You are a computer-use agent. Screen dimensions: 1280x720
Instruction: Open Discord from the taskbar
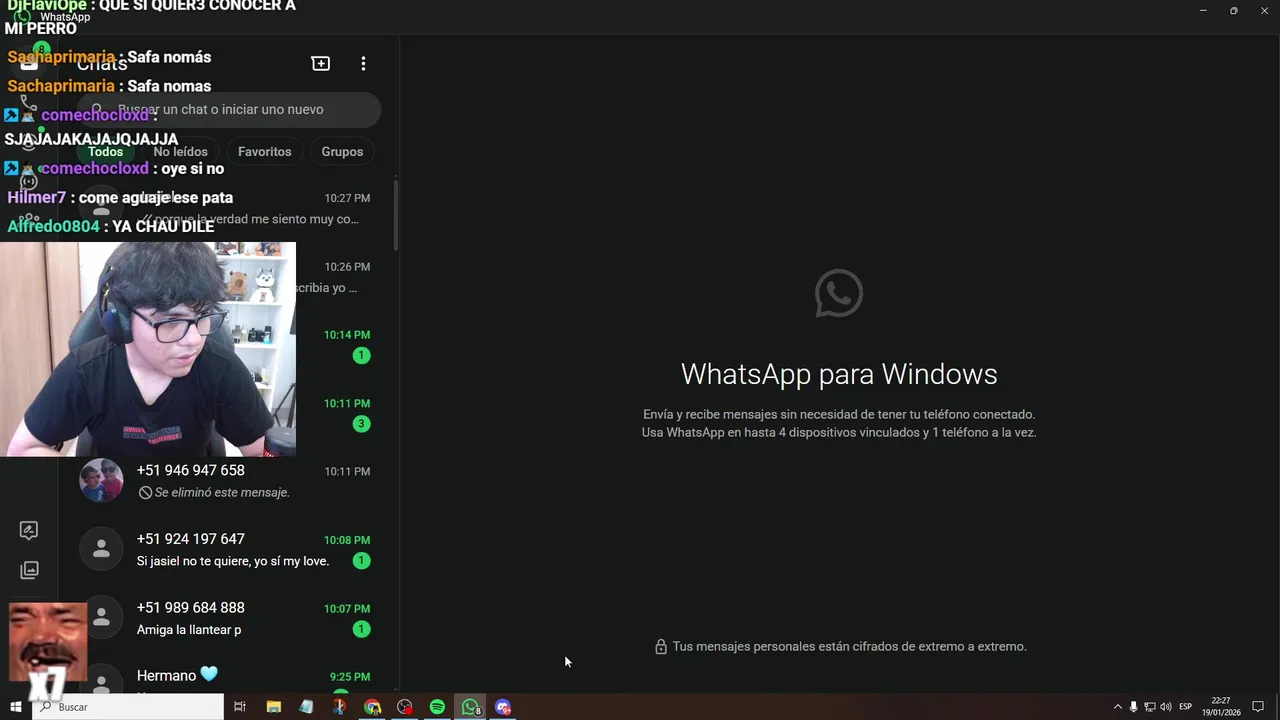pos(503,707)
